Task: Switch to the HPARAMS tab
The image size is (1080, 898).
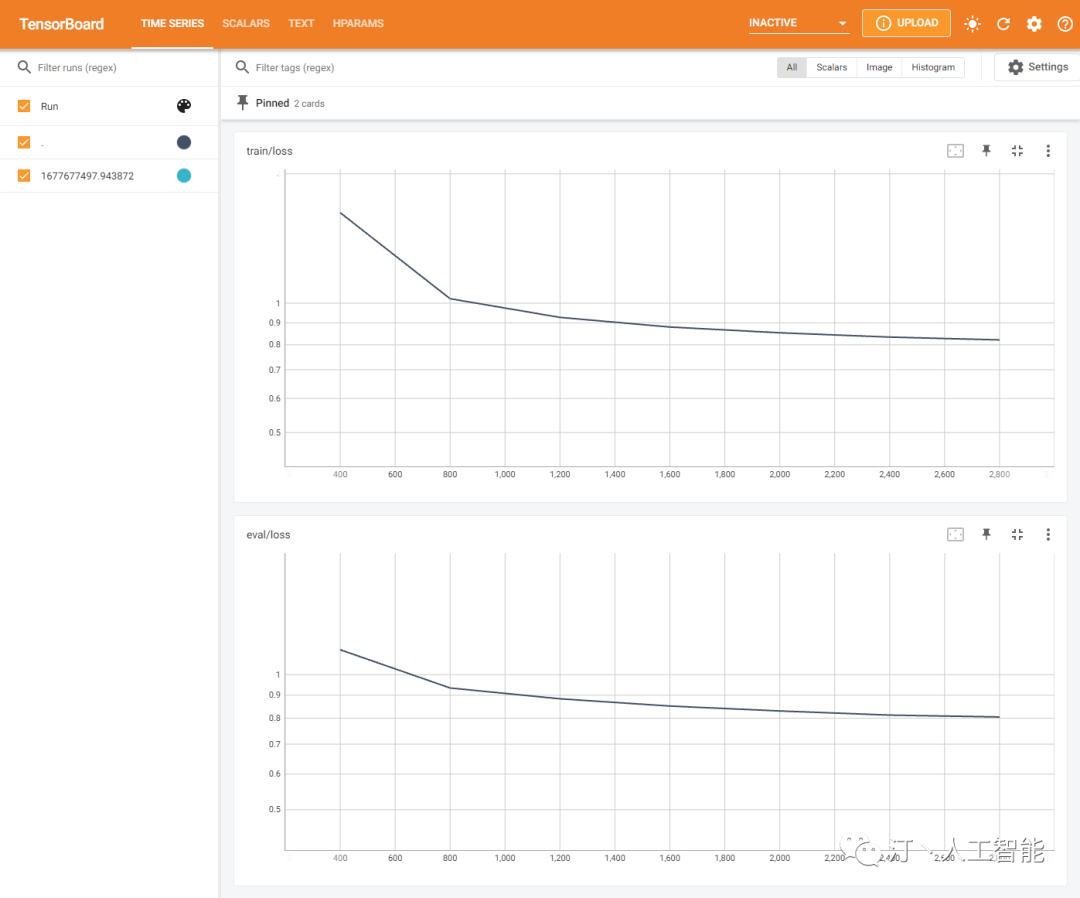Action: (x=358, y=23)
